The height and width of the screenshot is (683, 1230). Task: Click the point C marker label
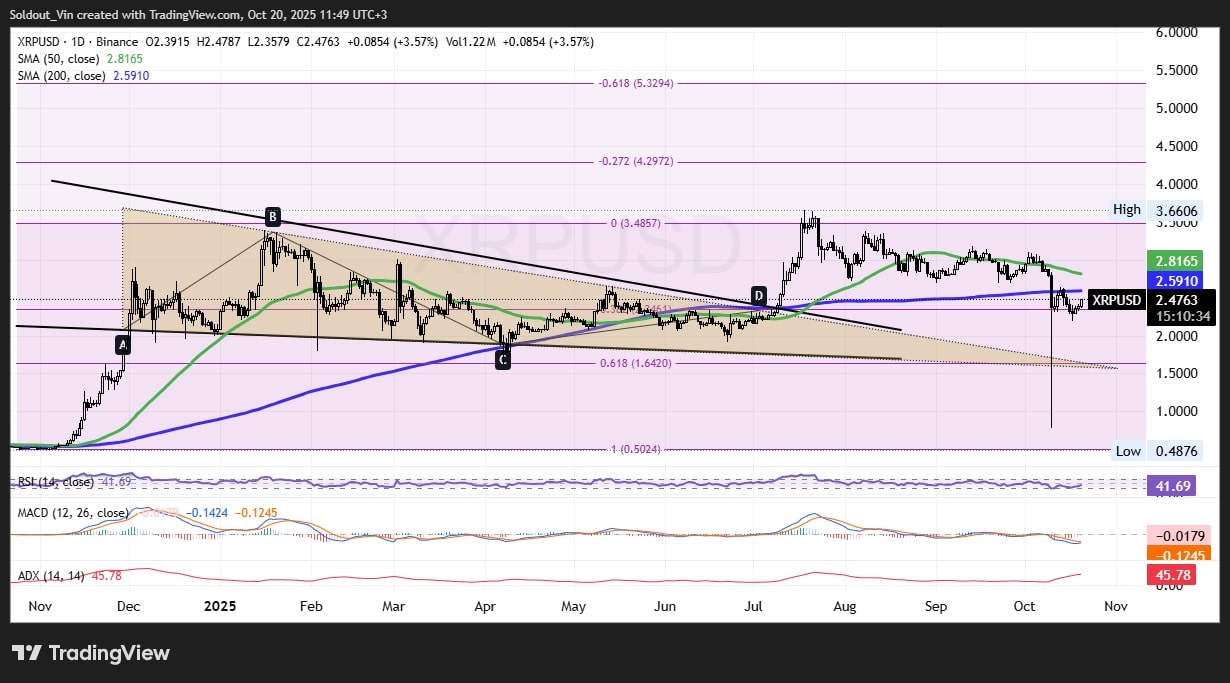coord(503,360)
